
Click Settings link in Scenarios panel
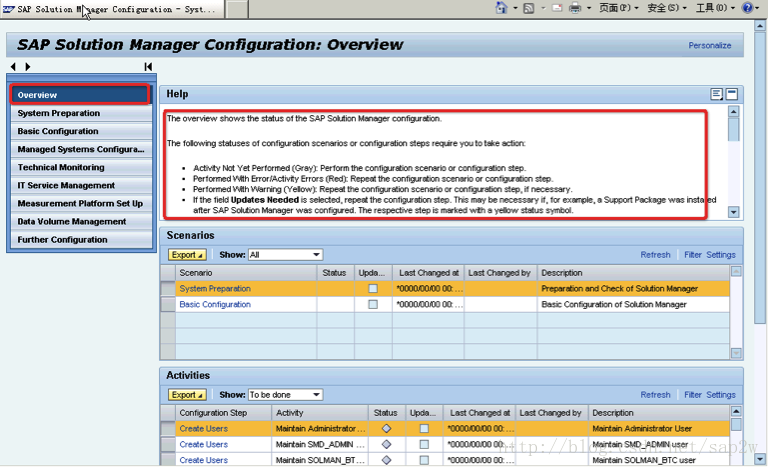point(721,255)
